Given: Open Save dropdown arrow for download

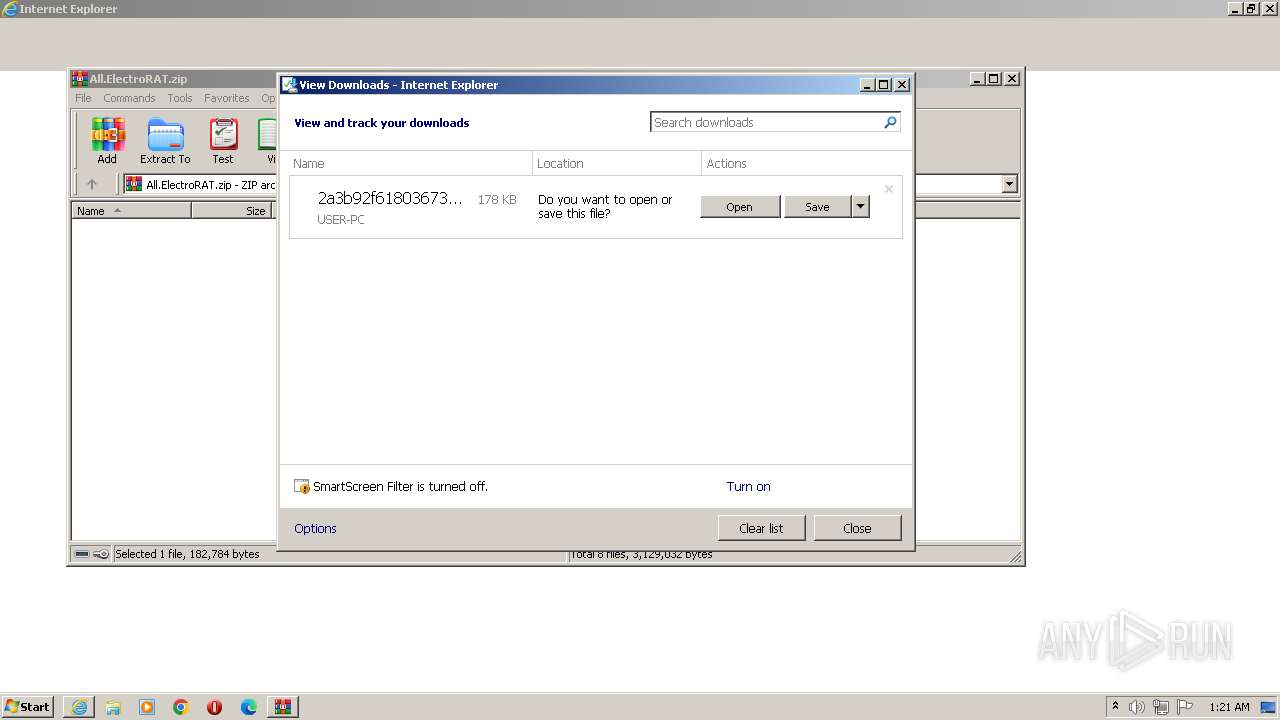Looking at the screenshot, I should pyautogui.click(x=860, y=207).
